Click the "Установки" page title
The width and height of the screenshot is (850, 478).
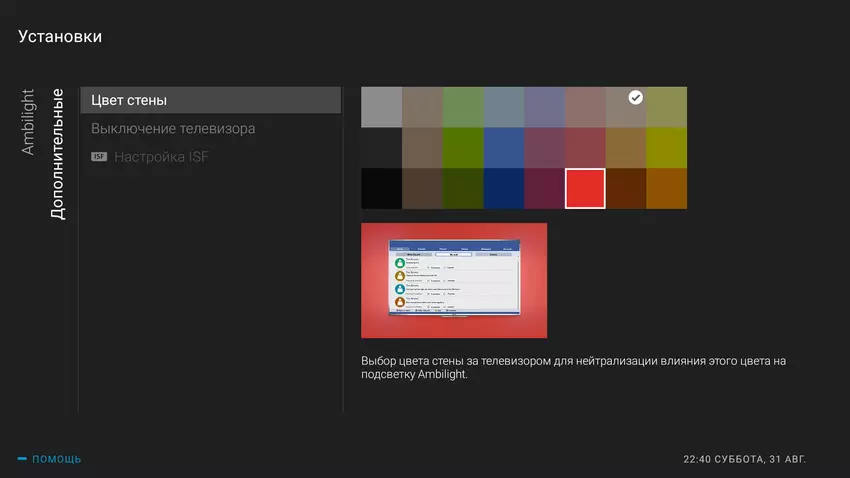pos(60,37)
